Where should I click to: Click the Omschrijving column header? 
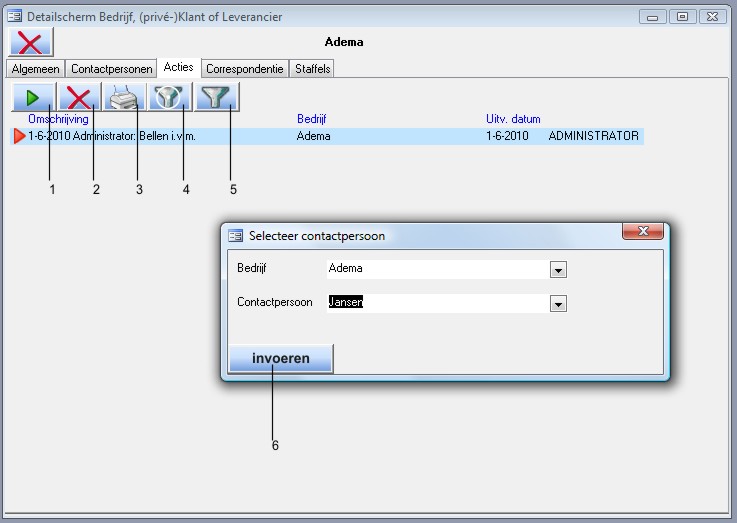(x=58, y=119)
